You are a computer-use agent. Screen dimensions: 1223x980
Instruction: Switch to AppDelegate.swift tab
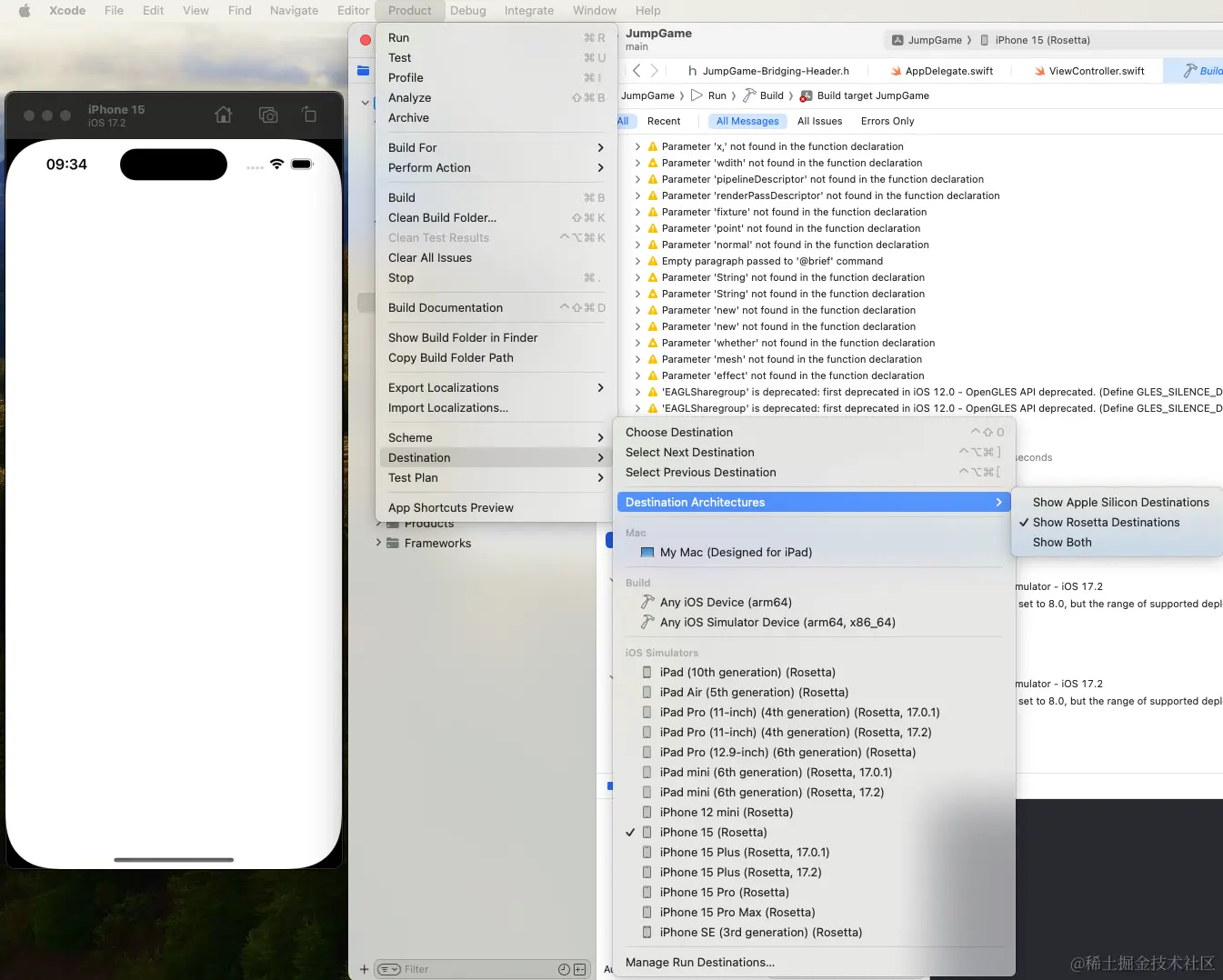(941, 71)
